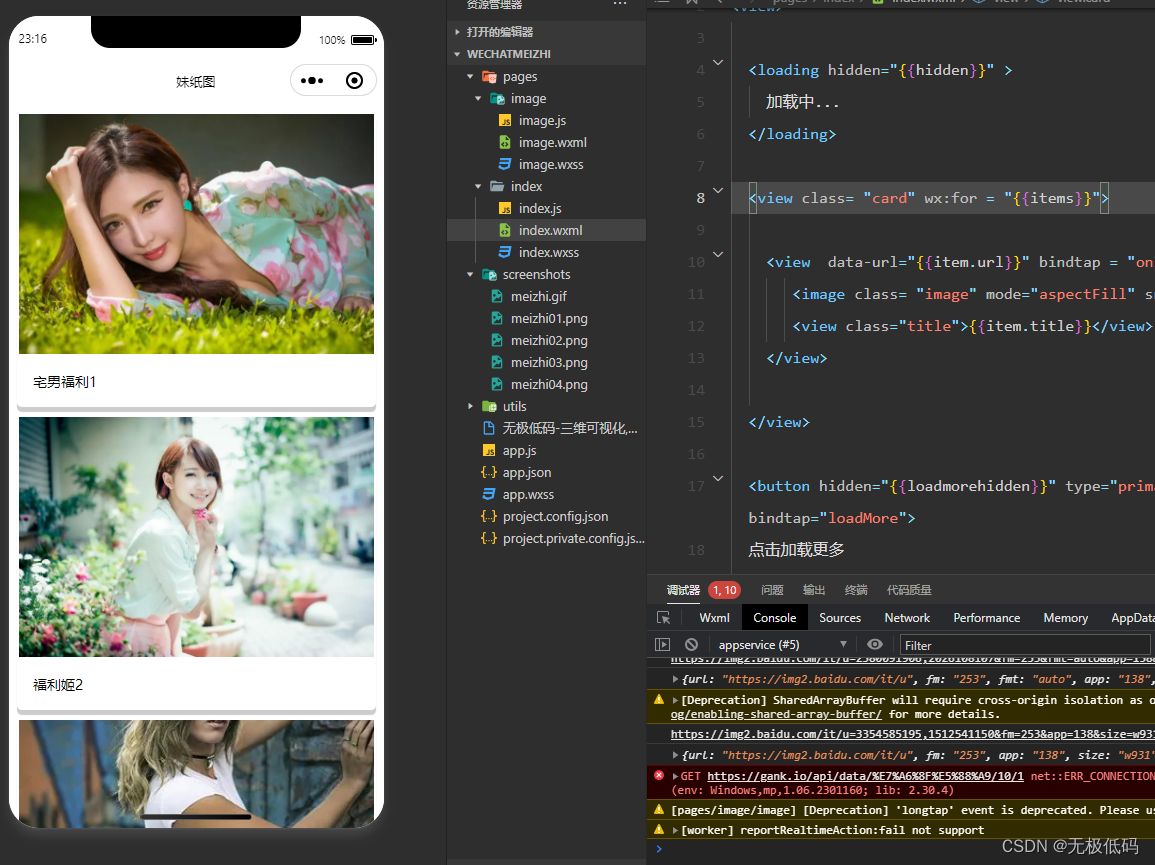Tap the capsule close circle button
This screenshot has width=1155, height=865.
(x=354, y=80)
